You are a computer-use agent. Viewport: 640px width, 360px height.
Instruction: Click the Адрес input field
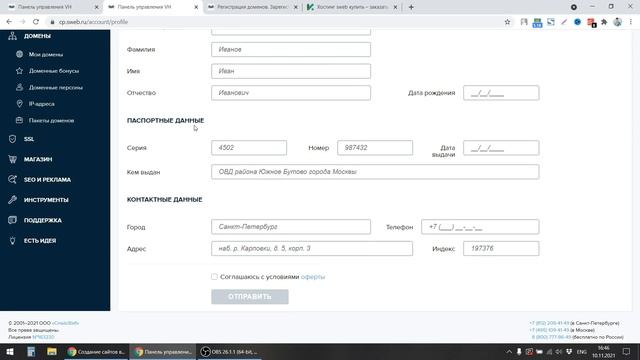312,248
